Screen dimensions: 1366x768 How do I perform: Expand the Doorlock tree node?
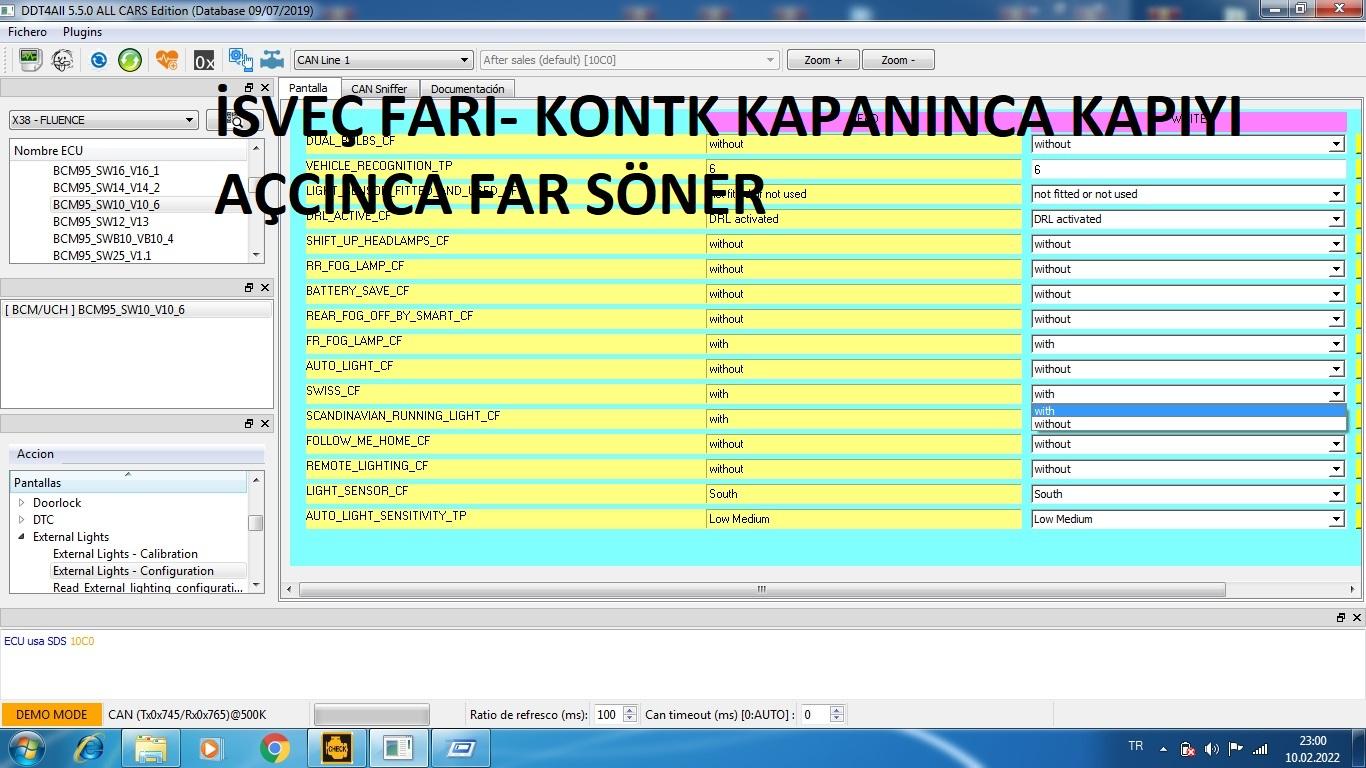click(x=22, y=503)
